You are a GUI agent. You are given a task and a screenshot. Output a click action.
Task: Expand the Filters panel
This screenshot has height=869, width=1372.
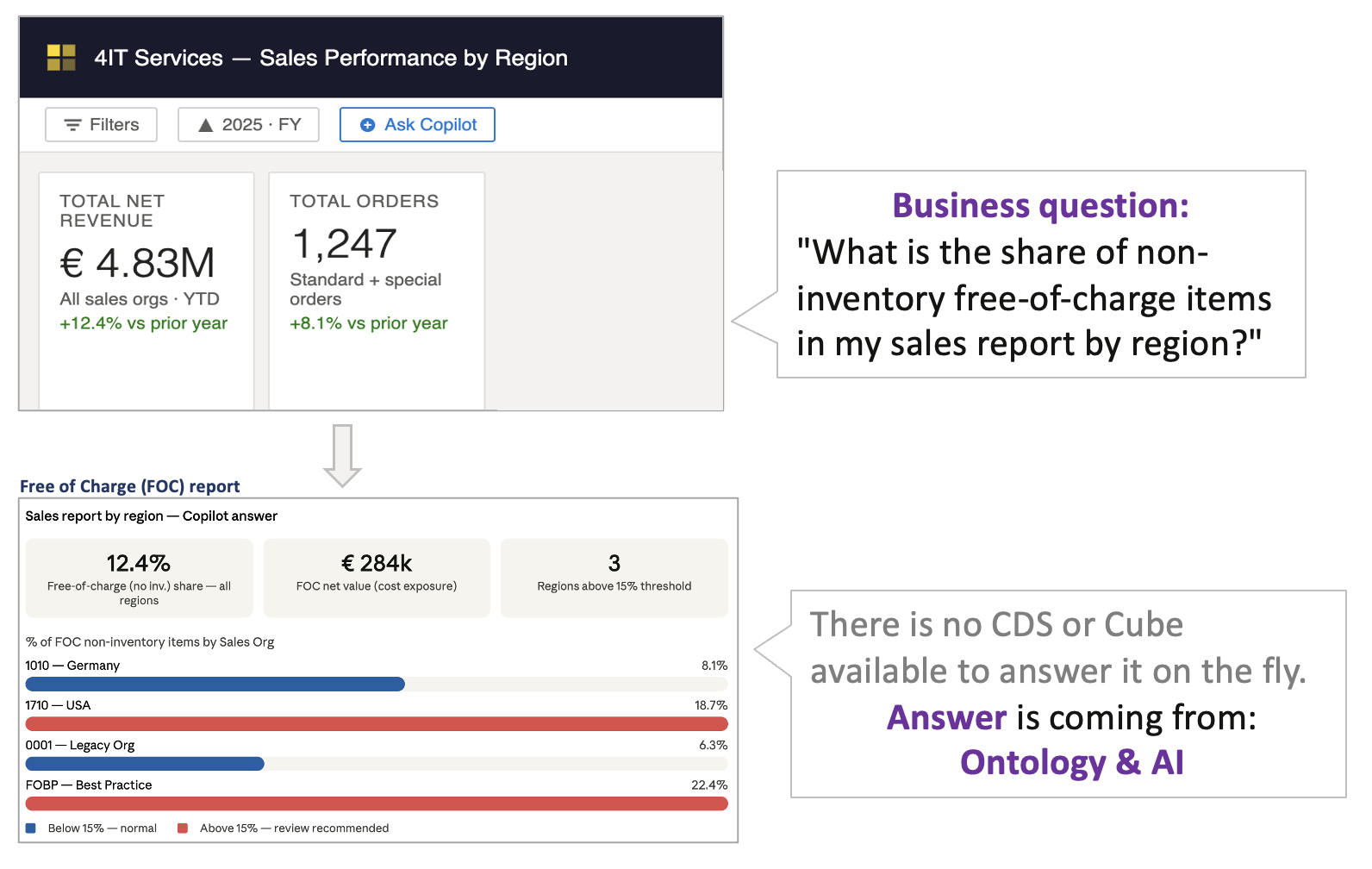(x=101, y=124)
